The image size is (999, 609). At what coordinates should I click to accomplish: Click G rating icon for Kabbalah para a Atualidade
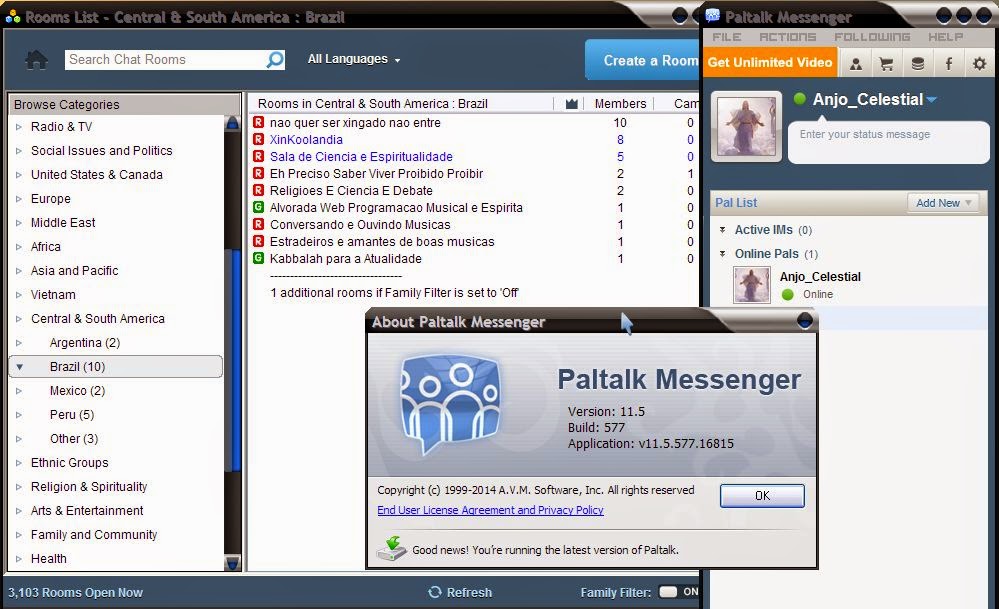click(x=258, y=258)
